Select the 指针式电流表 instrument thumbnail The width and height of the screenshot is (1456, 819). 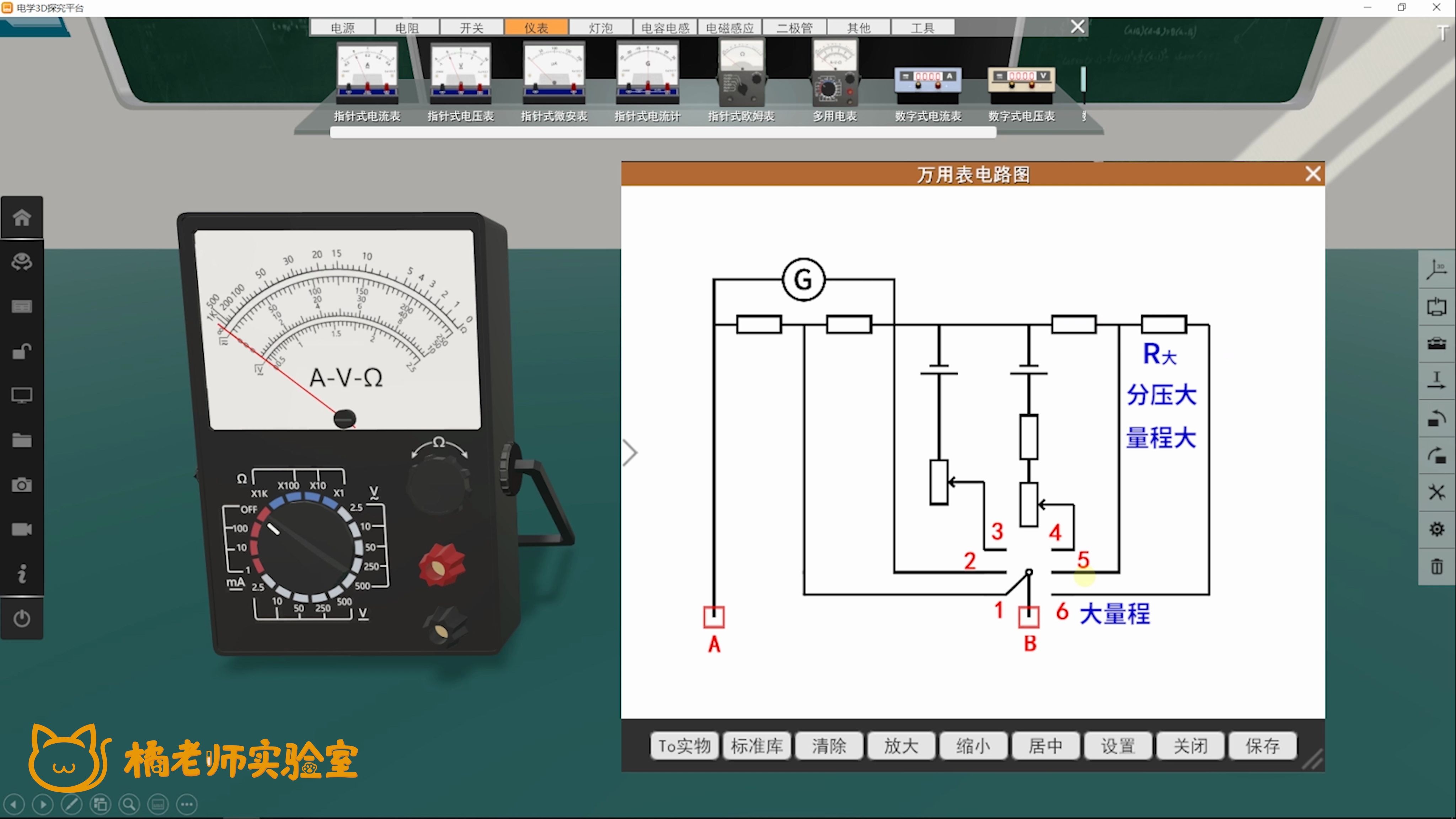[x=367, y=74]
